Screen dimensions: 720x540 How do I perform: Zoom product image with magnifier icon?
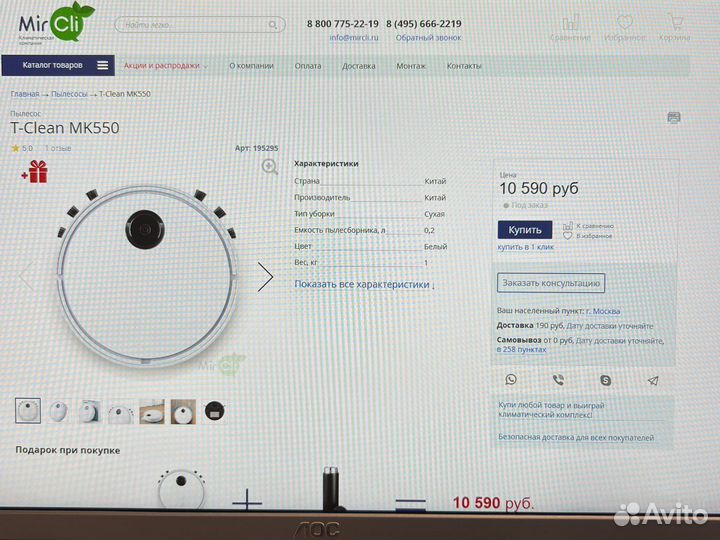tap(269, 167)
